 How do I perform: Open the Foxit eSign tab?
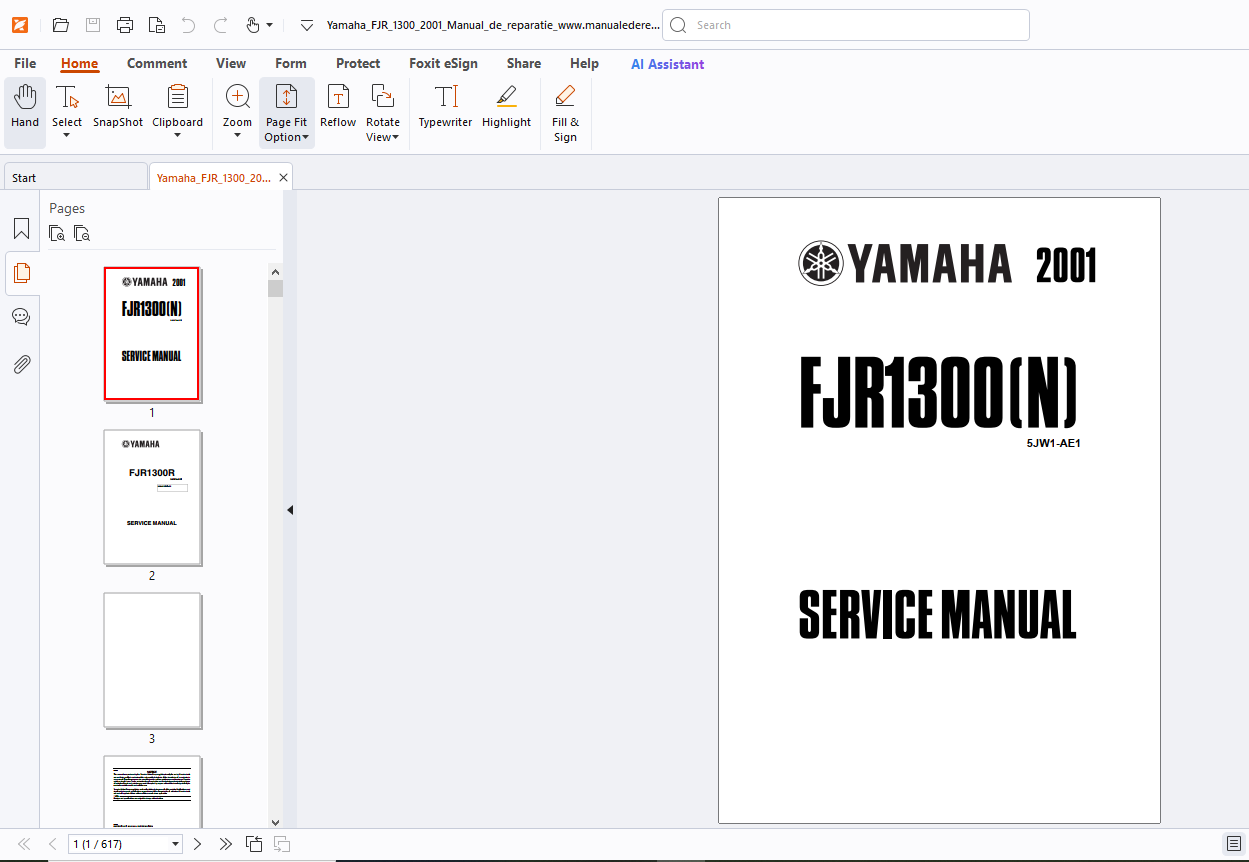click(x=443, y=63)
